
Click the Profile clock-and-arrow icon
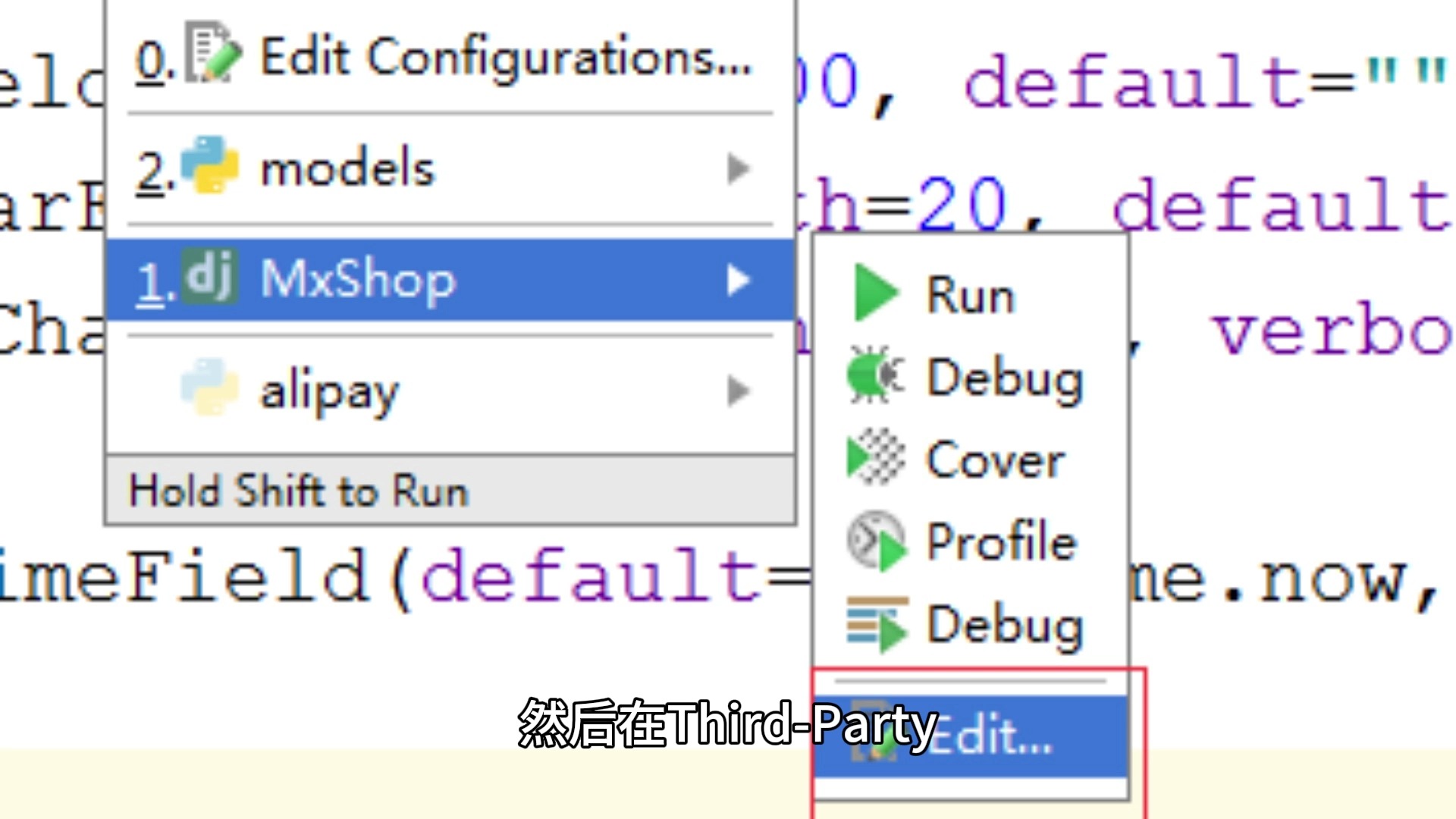click(x=876, y=541)
